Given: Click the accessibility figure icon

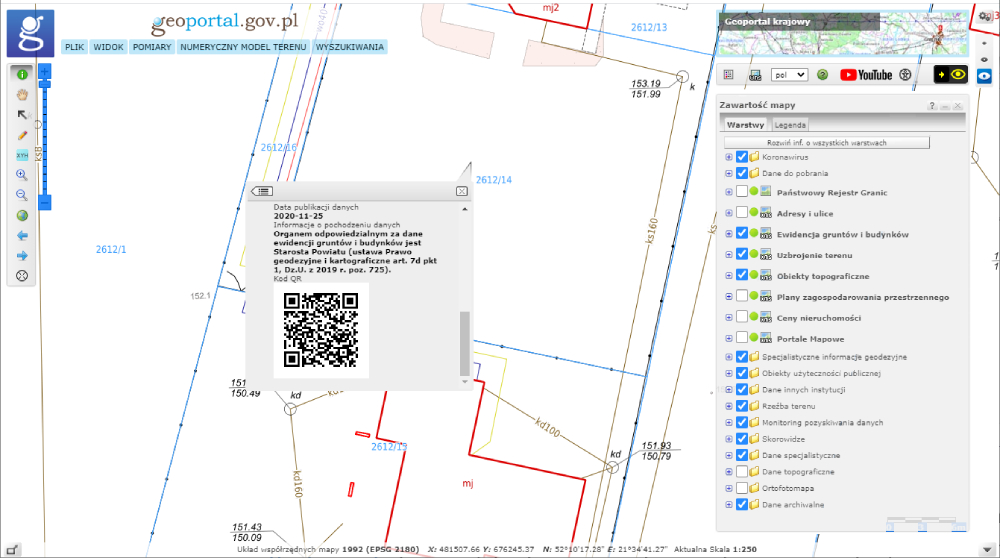Looking at the screenshot, I should tap(905, 75).
